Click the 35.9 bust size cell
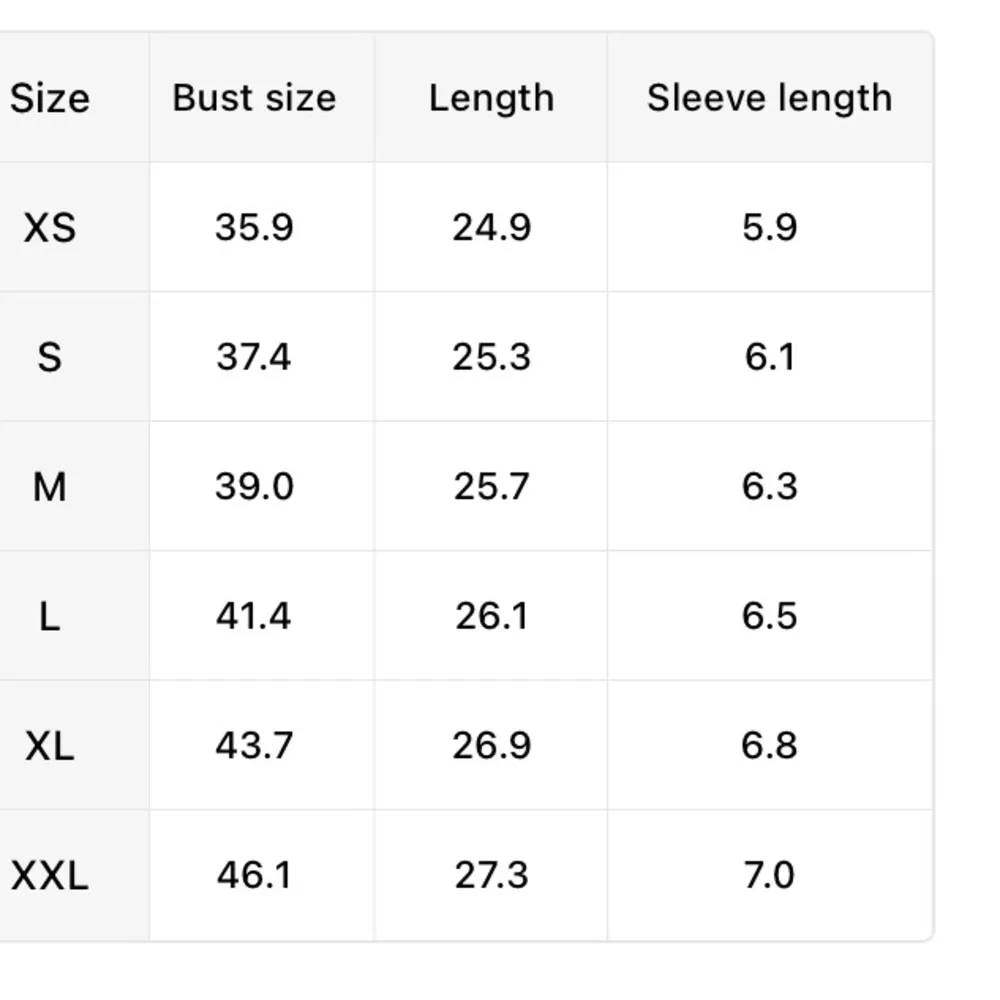 [x=254, y=228]
